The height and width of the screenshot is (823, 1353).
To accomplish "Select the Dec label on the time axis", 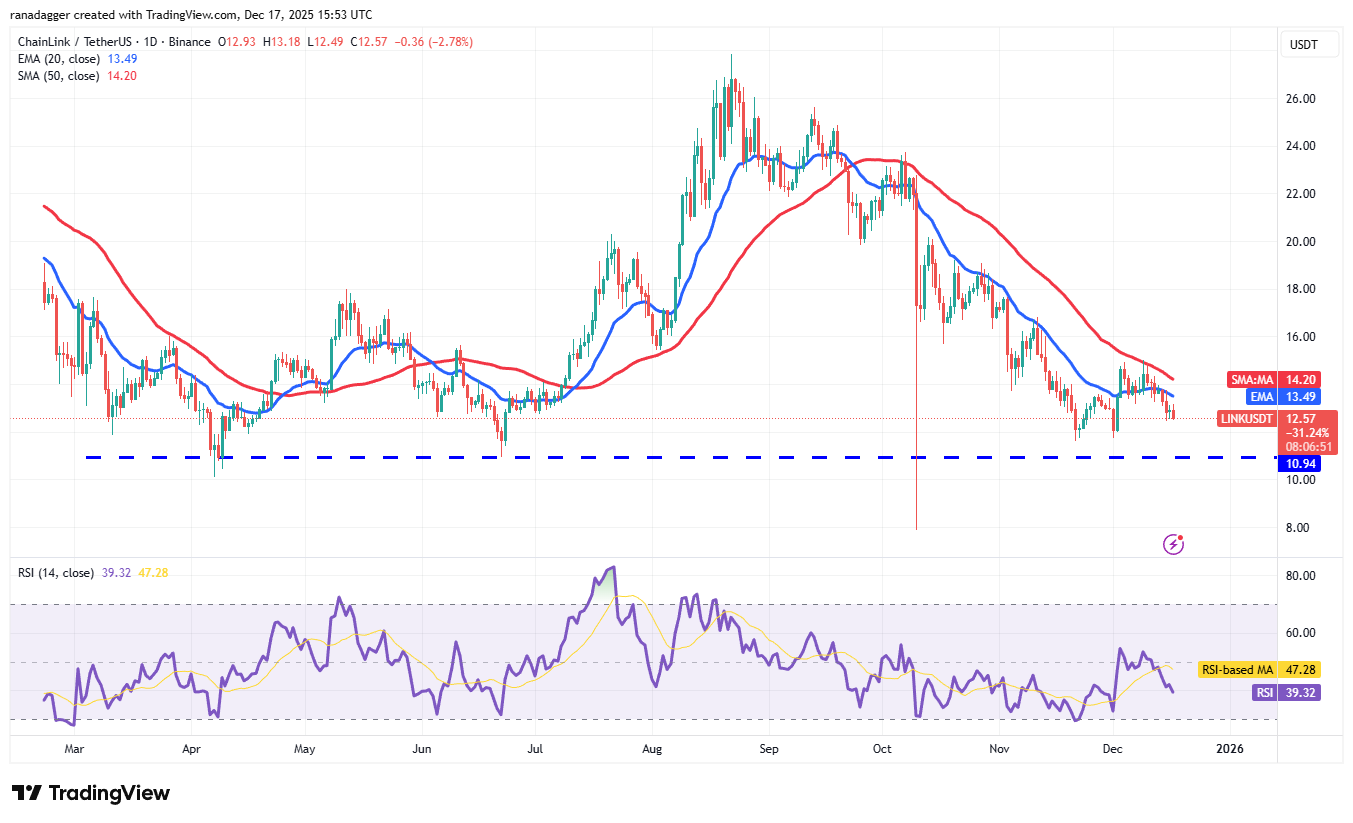I will [1112, 748].
